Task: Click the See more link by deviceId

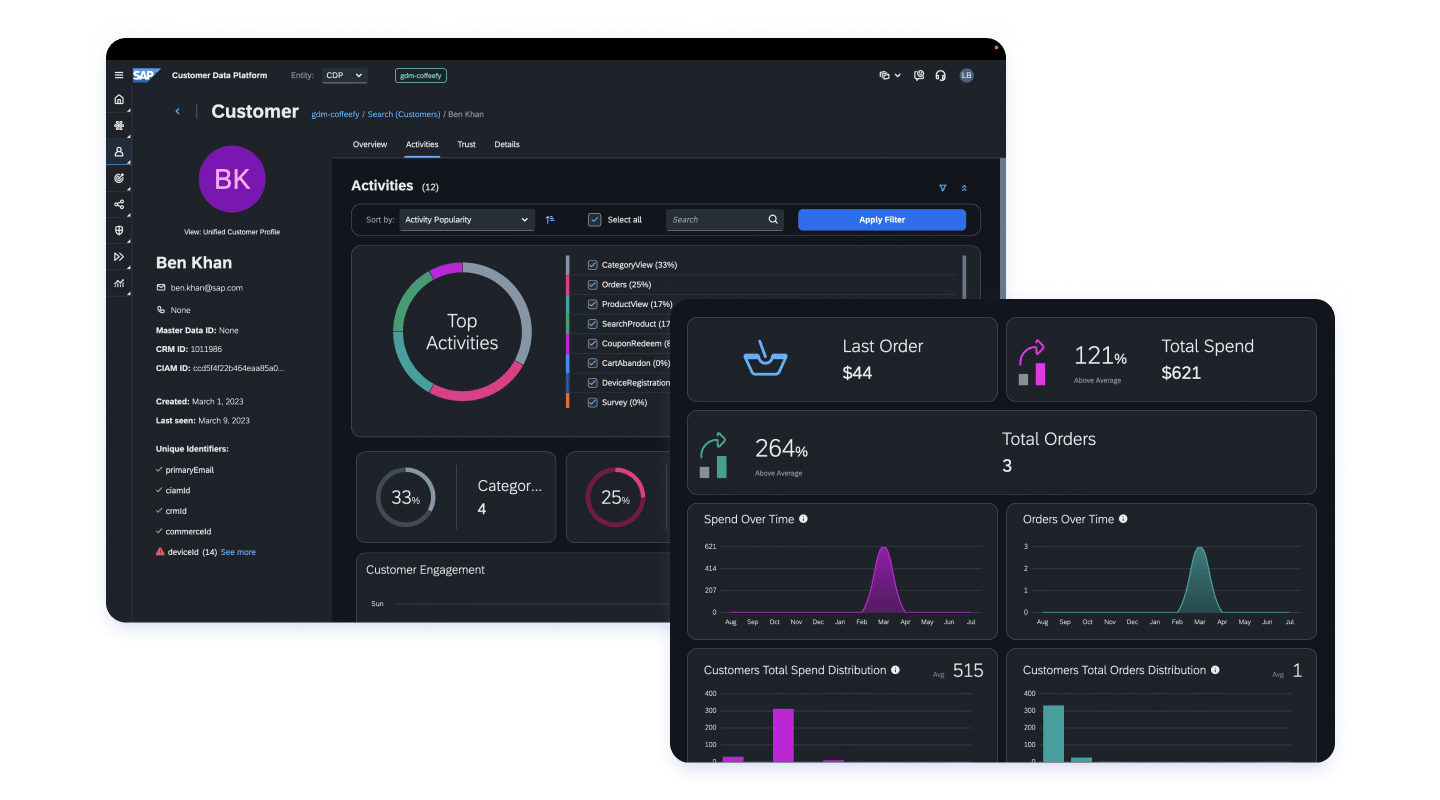Action: (x=238, y=552)
